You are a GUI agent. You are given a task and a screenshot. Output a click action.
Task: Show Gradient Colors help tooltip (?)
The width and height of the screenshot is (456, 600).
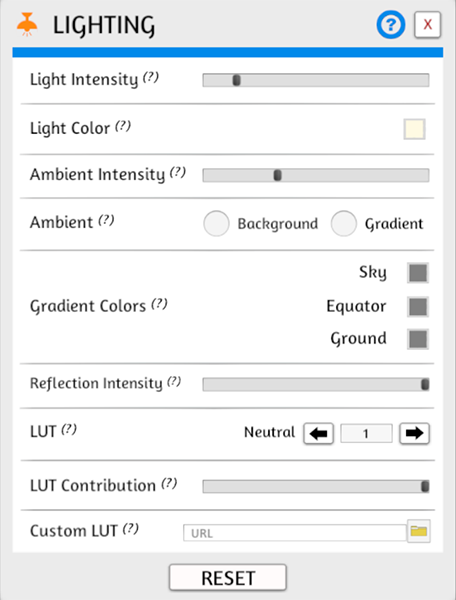160,304
